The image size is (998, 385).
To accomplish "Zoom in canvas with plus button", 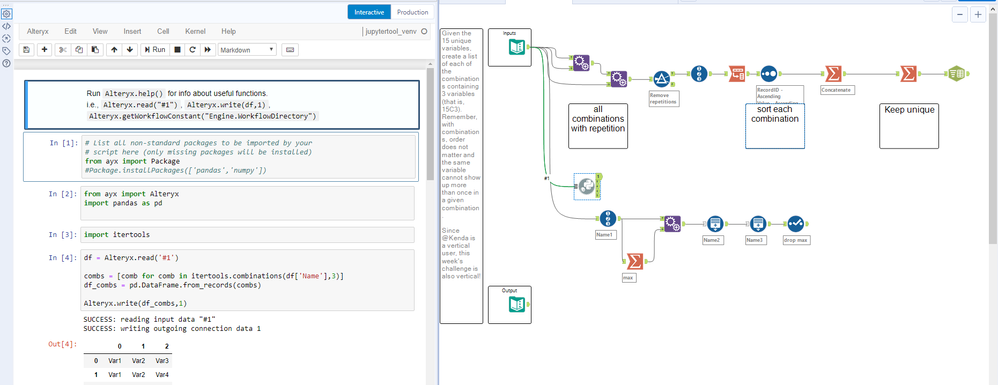I will coord(978,14).
